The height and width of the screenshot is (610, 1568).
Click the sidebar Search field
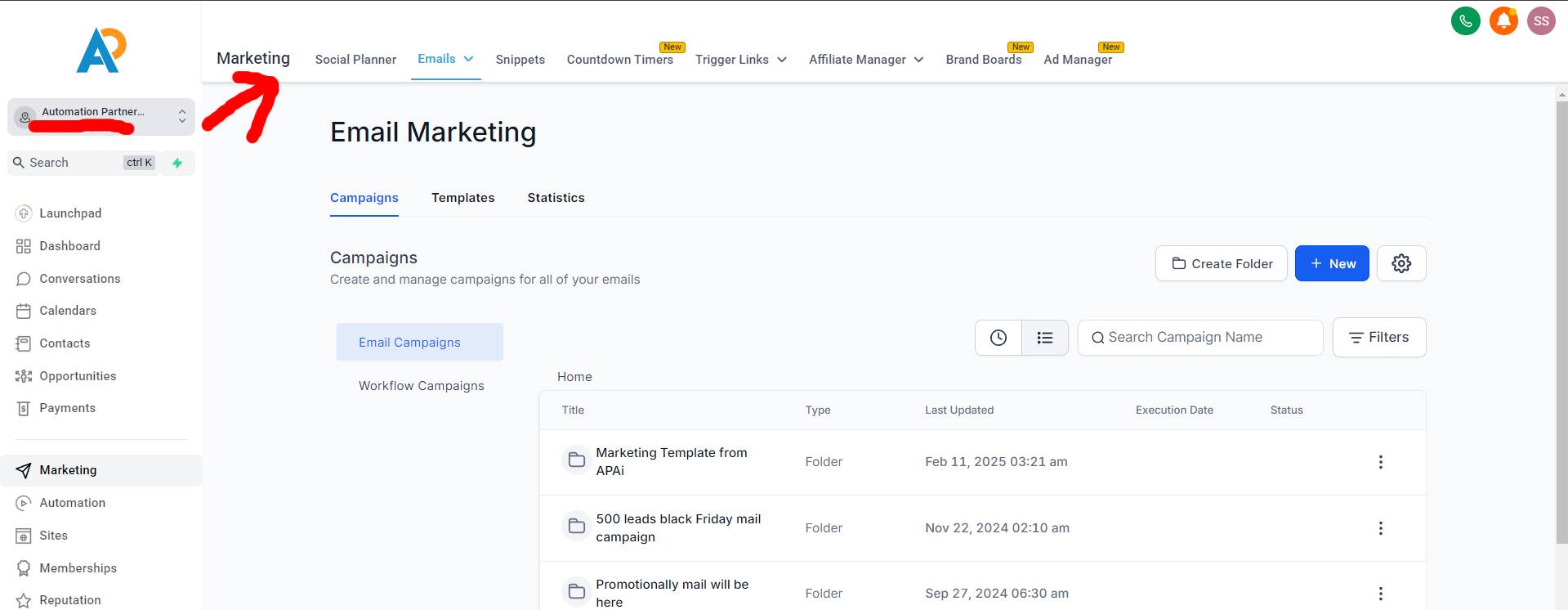[x=82, y=163]
